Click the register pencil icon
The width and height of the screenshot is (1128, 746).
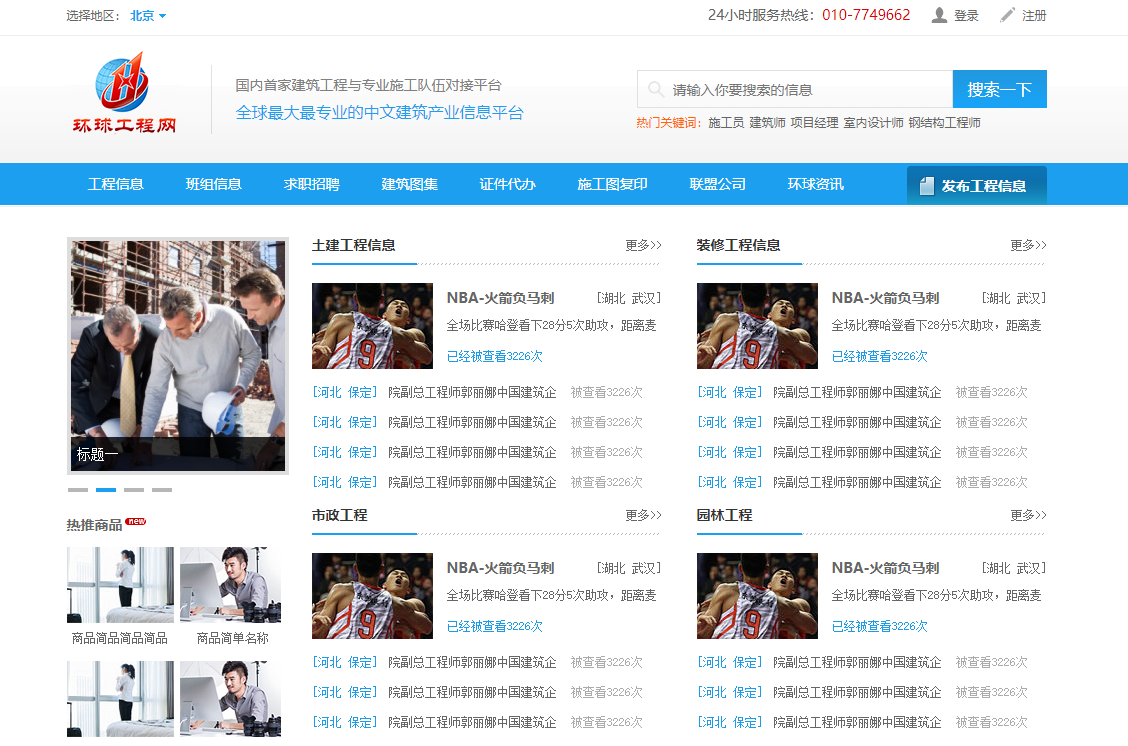click(x=1007, y=15)
